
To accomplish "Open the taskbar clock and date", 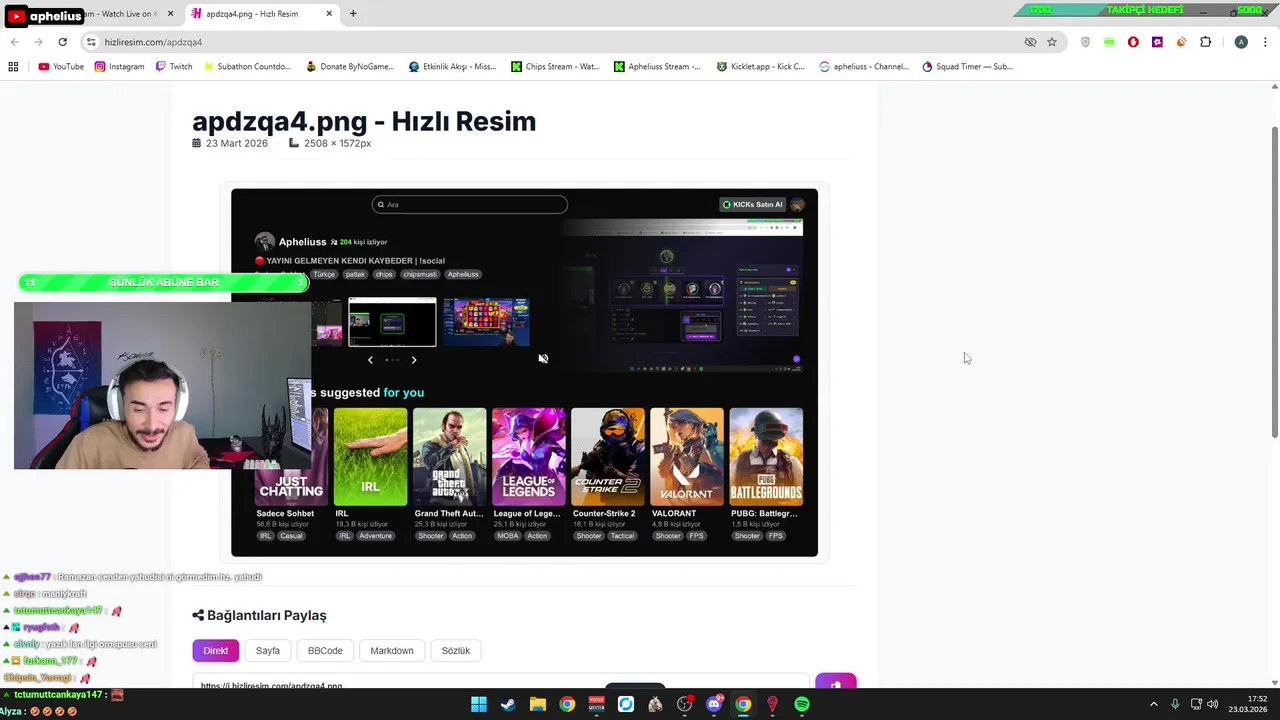I will 1250,704.
